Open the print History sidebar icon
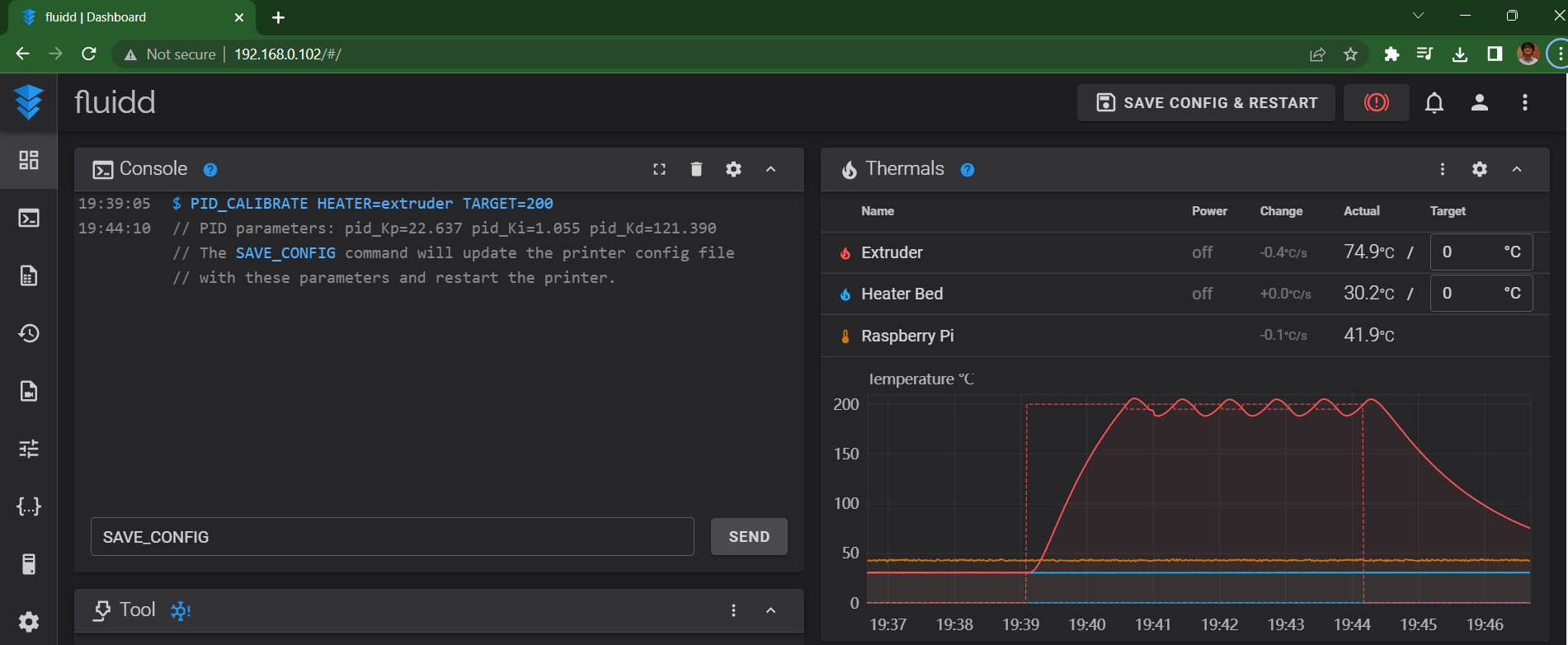 click(x=29, y=333)
